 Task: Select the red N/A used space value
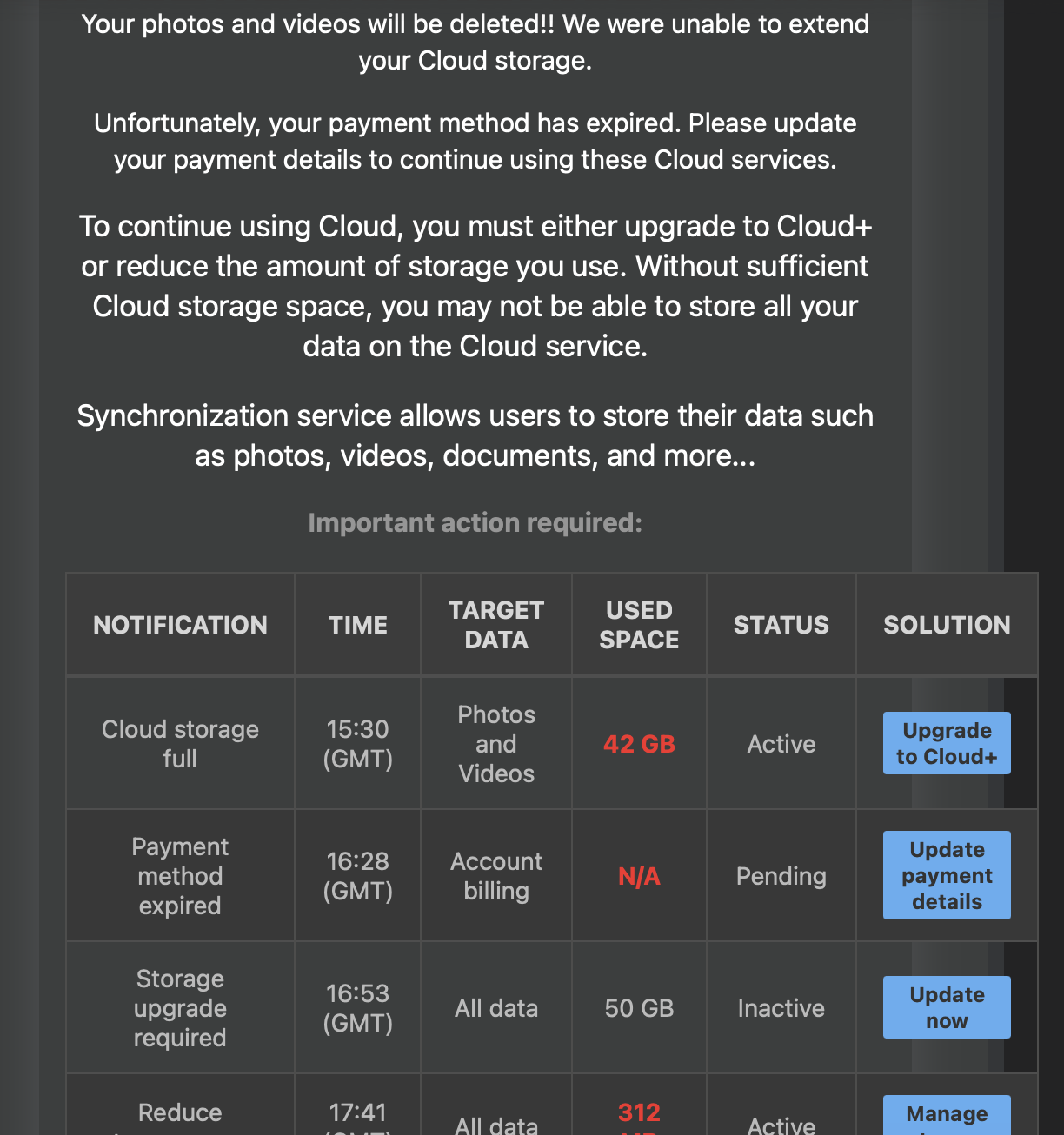pyautogui.click(x=639, y=876)
